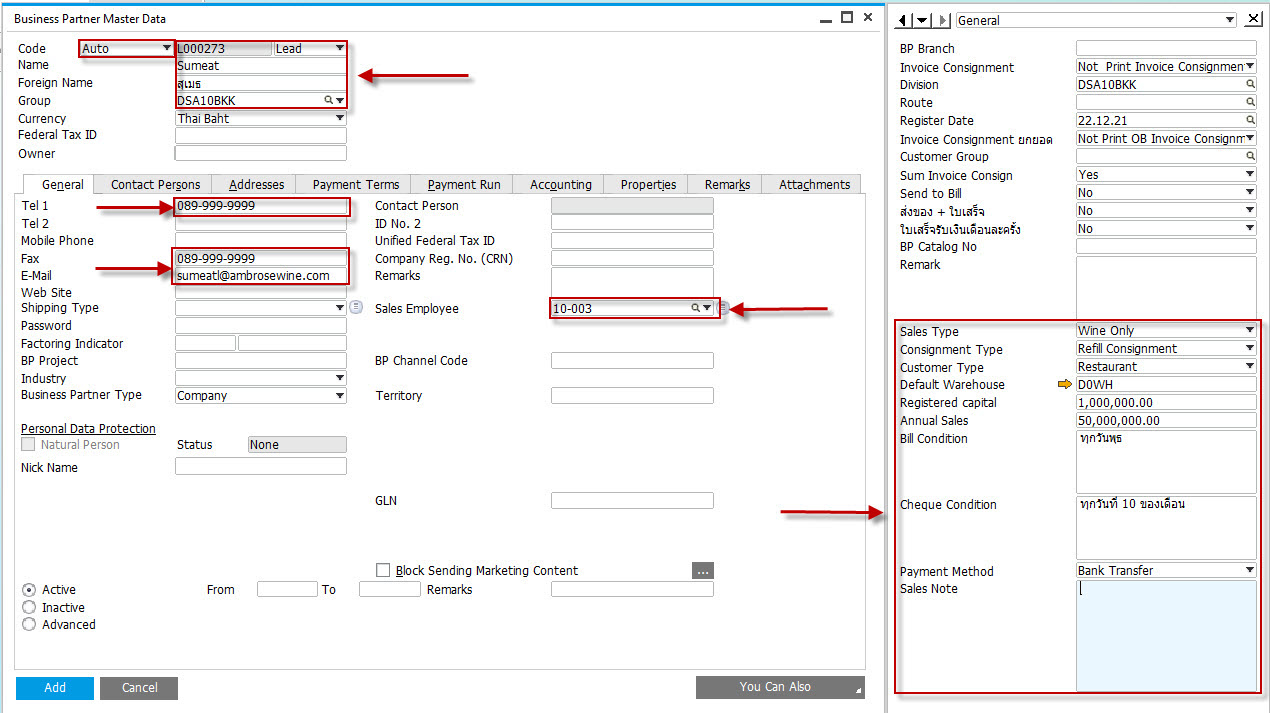The height and width of the screenshot is (713, 1270).
Task: Click the lookup icon in Route field
Action: pos(1250,103)
